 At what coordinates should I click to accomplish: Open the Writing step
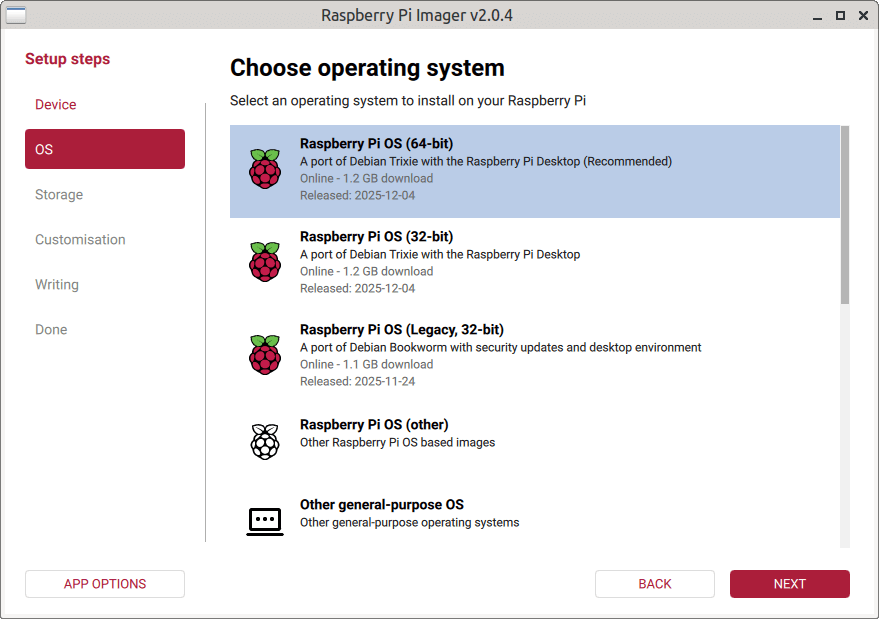(56, 284)
